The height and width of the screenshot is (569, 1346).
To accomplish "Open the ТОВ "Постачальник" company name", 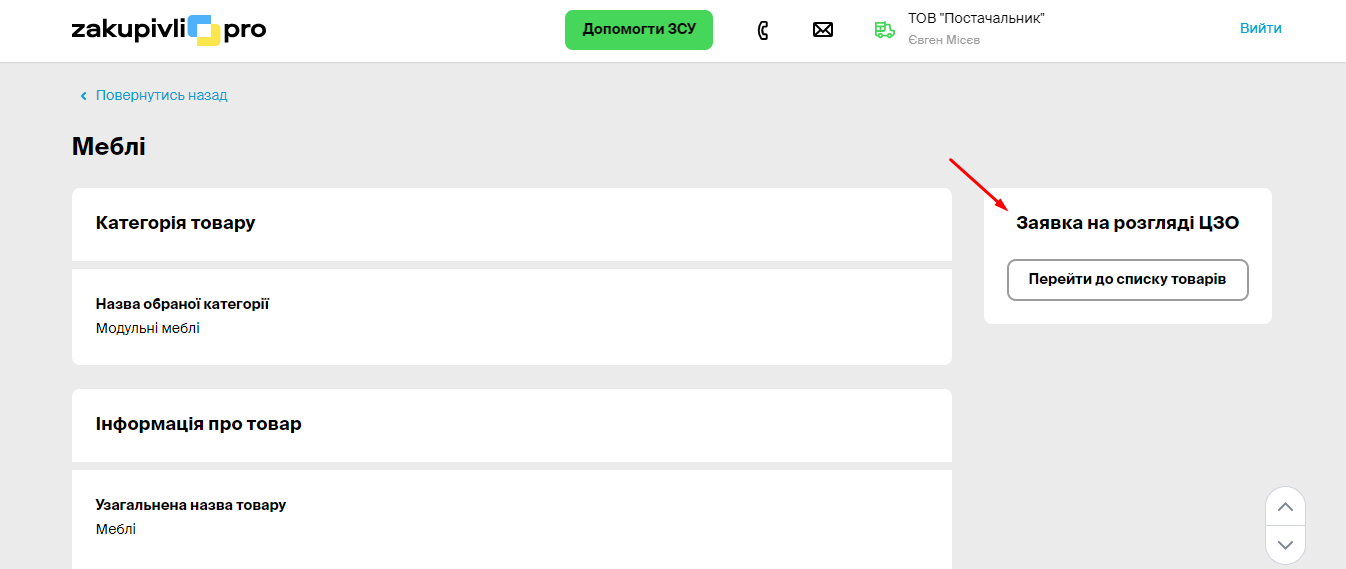I will point(976,18).
